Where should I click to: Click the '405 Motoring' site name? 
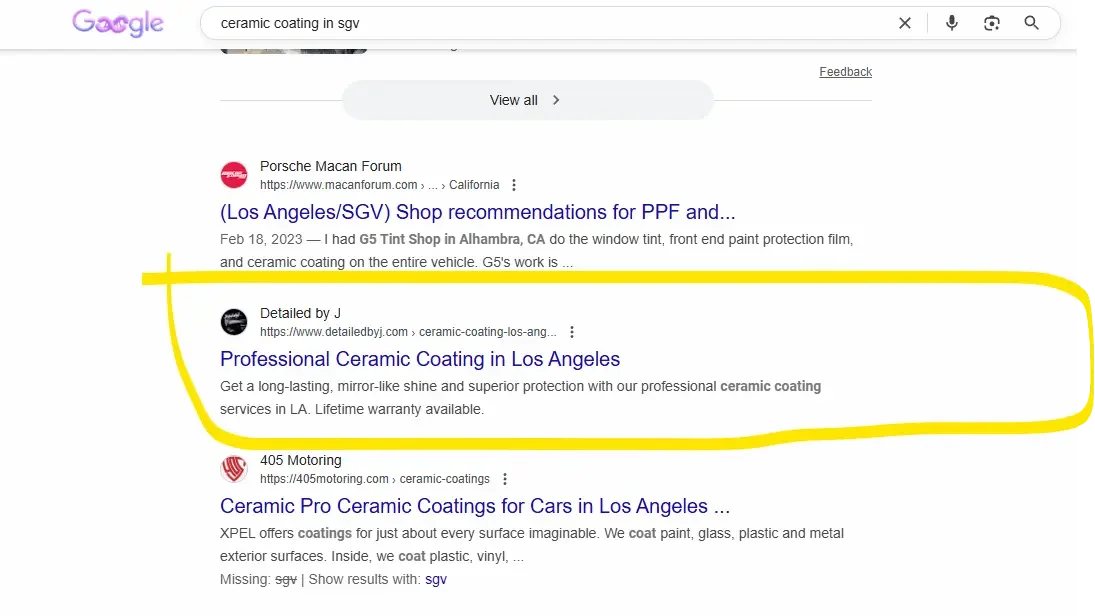pos(301,460)
